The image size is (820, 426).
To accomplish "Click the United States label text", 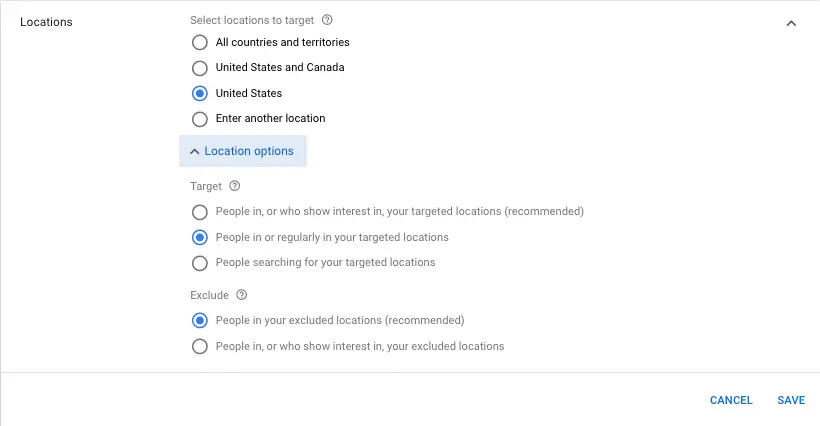I will click(x=249, y=93).
